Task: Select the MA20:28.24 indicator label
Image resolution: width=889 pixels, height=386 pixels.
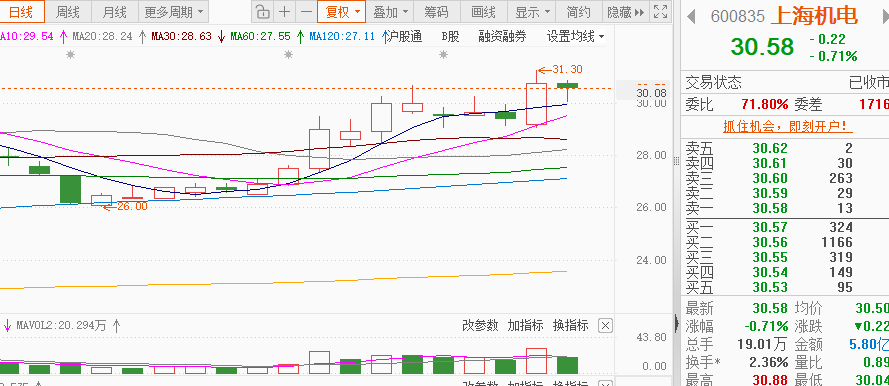Action: point(102,37)
